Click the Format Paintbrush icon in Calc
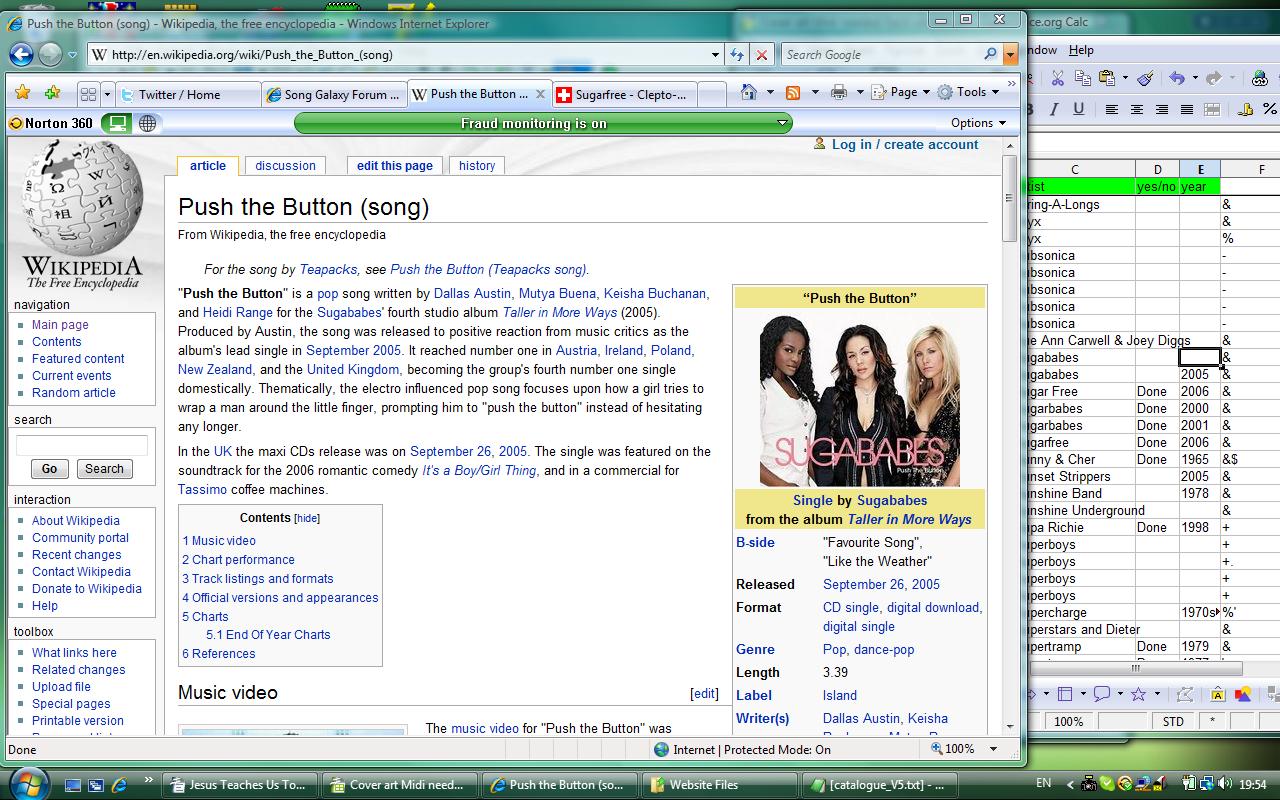Screen dimensions: 1280x800 pyautogui.click(x=1146, y=78)
